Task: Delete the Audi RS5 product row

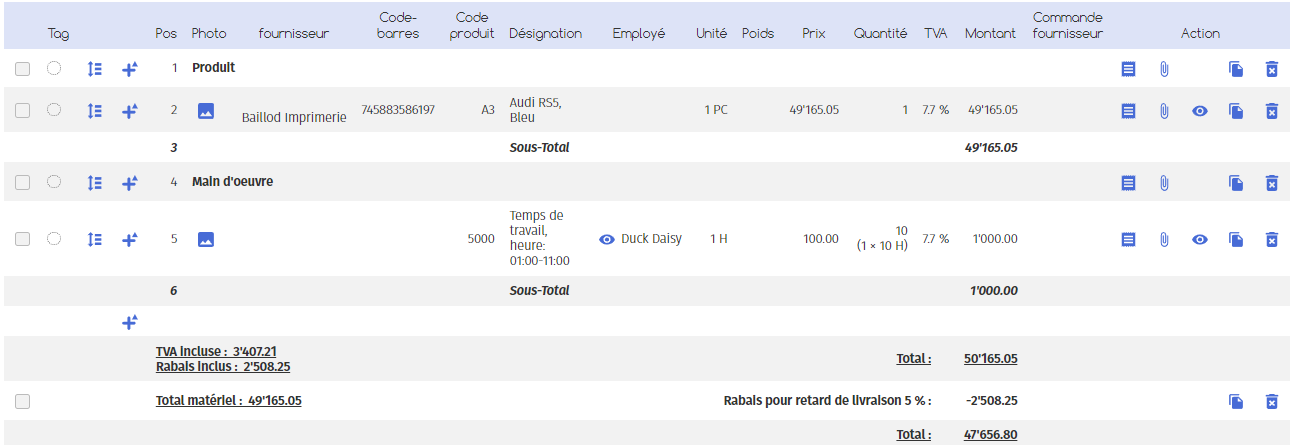Action: click(1271, 111)
